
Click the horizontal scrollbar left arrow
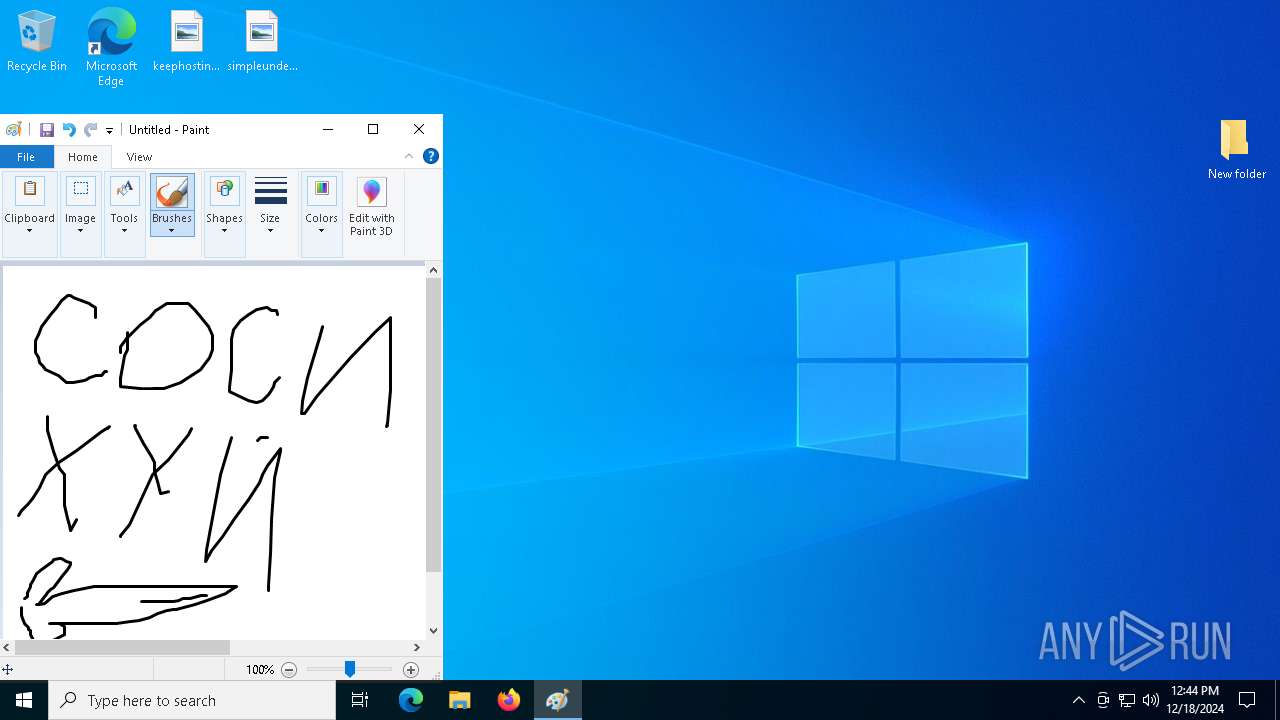pos(7,648)
